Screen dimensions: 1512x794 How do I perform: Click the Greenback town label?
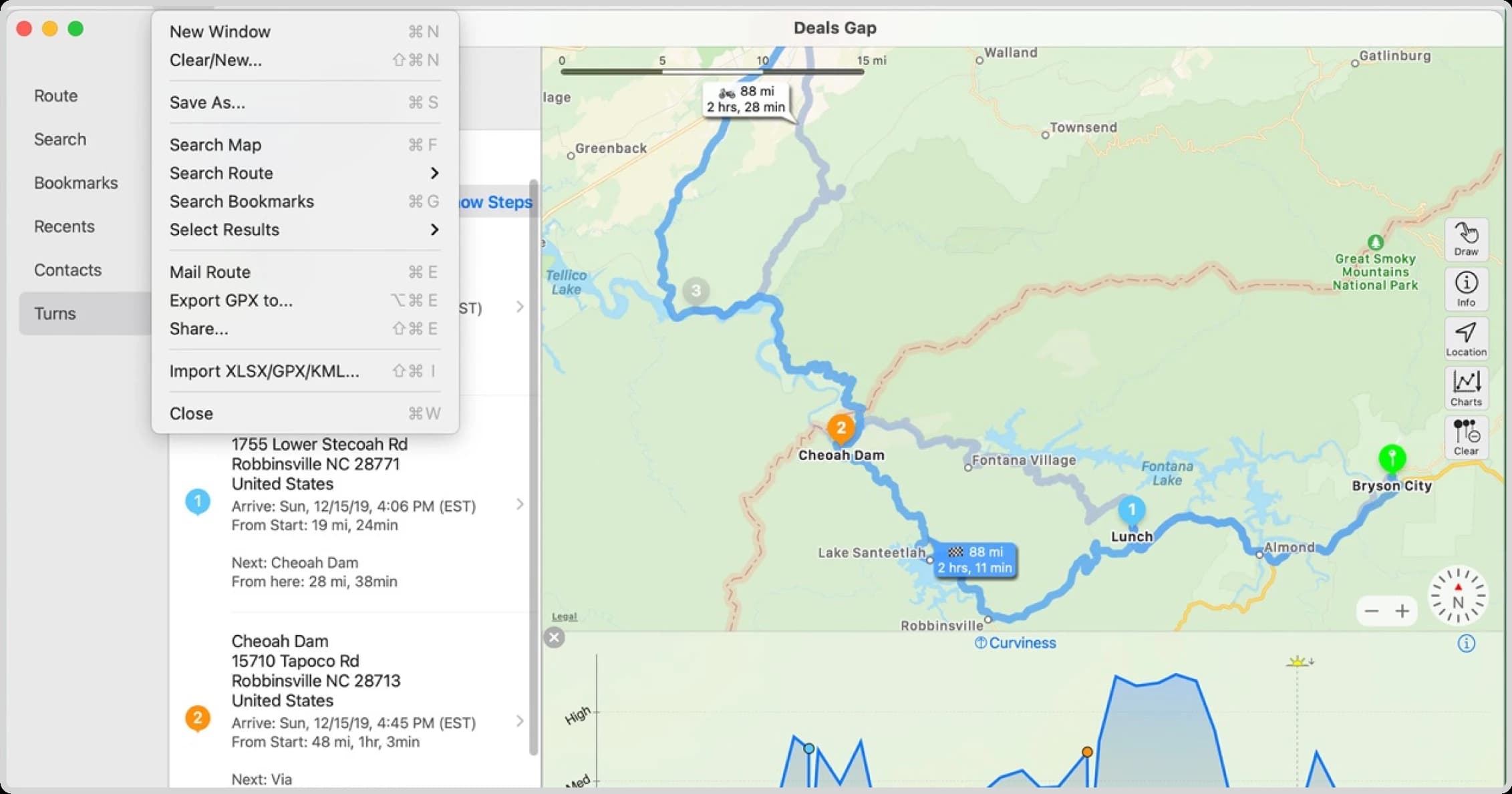click(x=611, y=148)
